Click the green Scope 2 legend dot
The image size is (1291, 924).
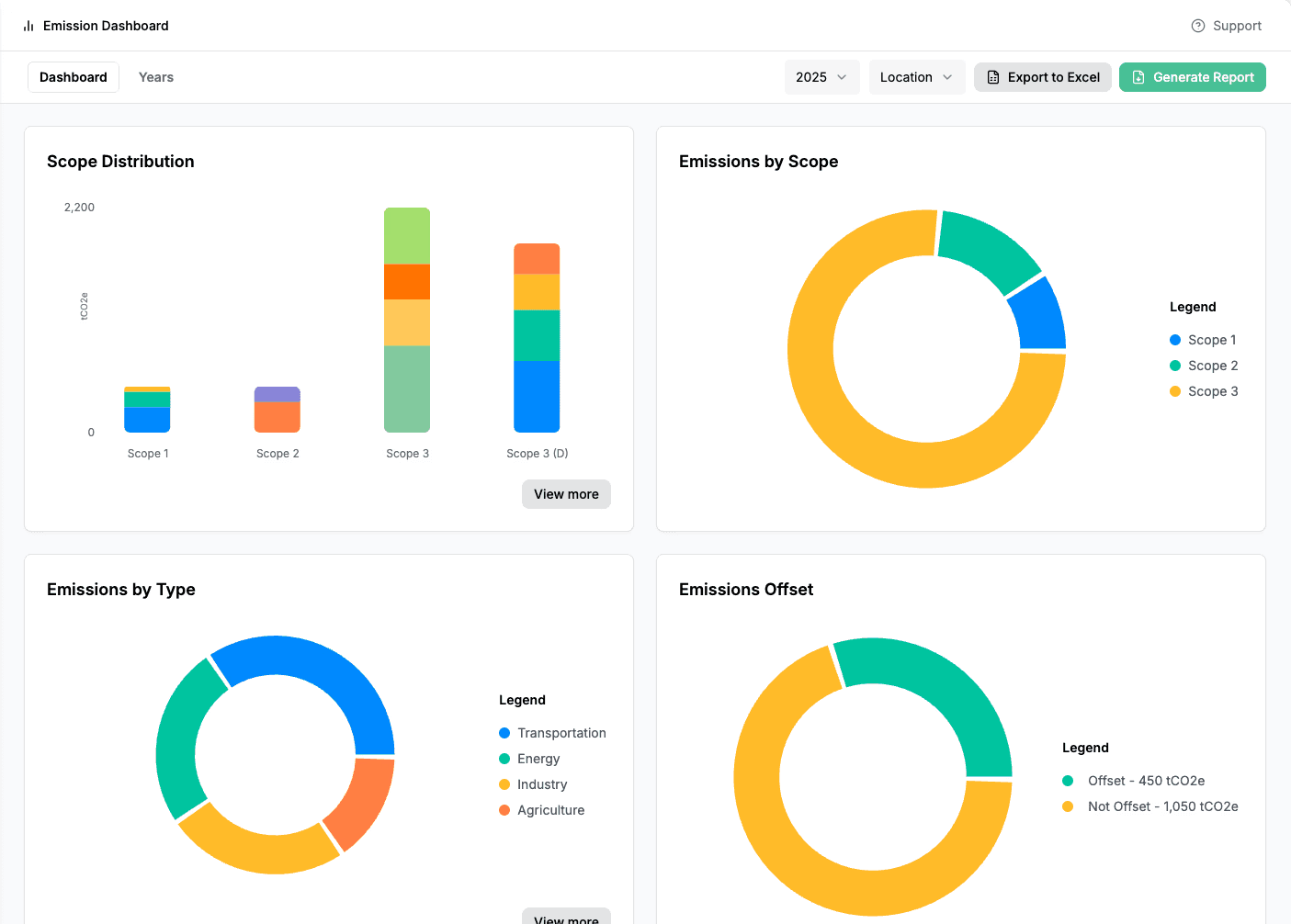coord(1175,366)
